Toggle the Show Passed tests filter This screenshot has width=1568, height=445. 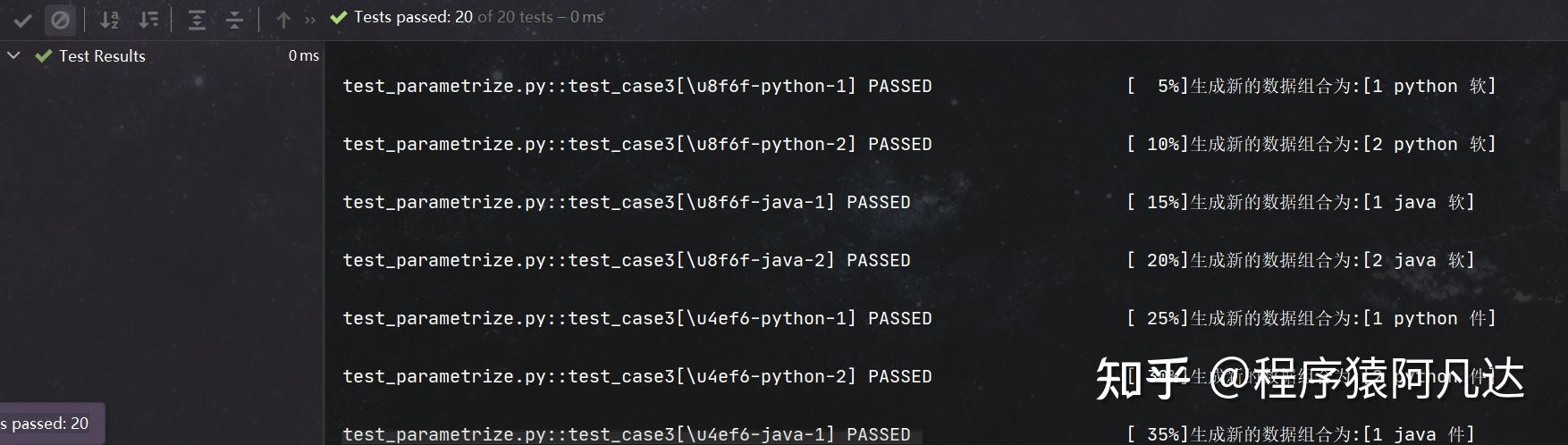pyautogui.click(x=23, y=19)
